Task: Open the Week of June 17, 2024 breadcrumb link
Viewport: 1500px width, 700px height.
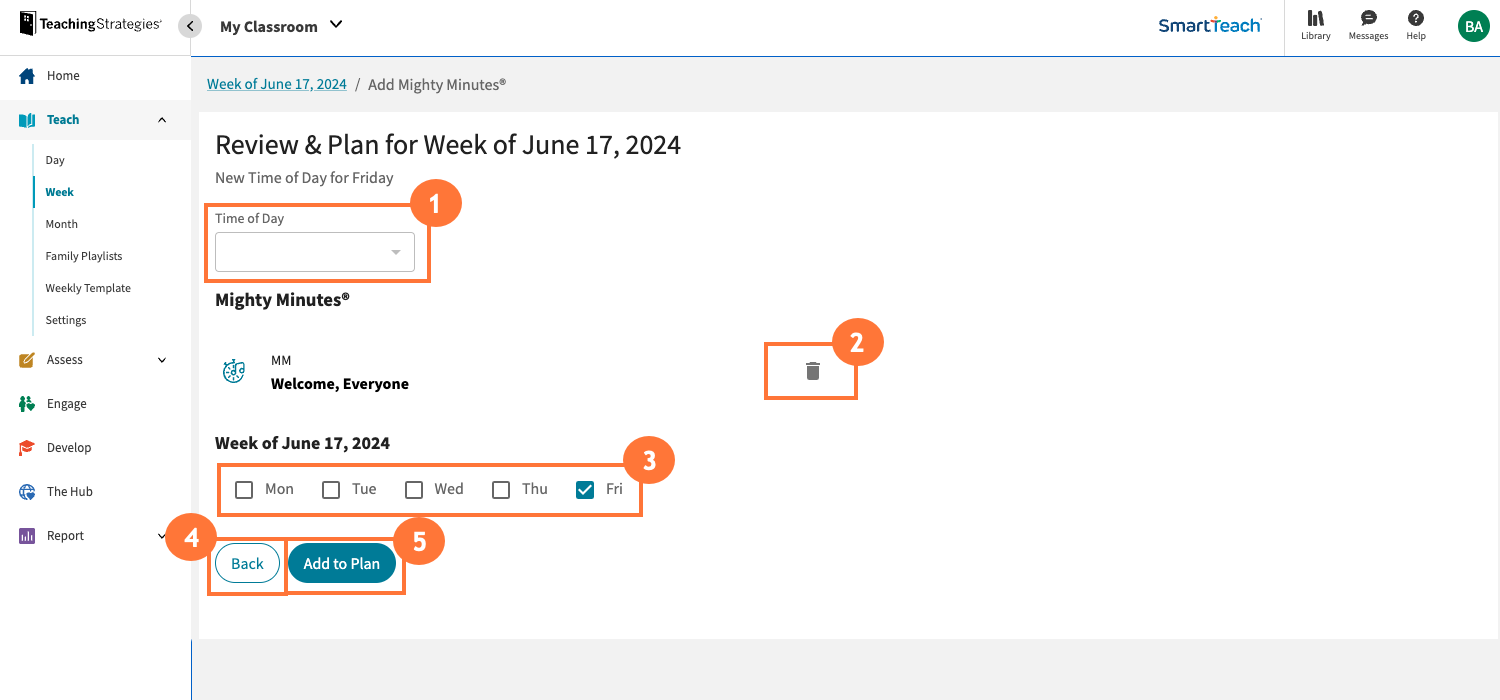Action: point(277,84)
